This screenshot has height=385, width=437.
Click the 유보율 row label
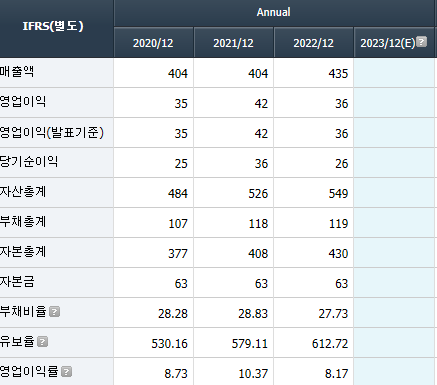click(x=17, y=342)
